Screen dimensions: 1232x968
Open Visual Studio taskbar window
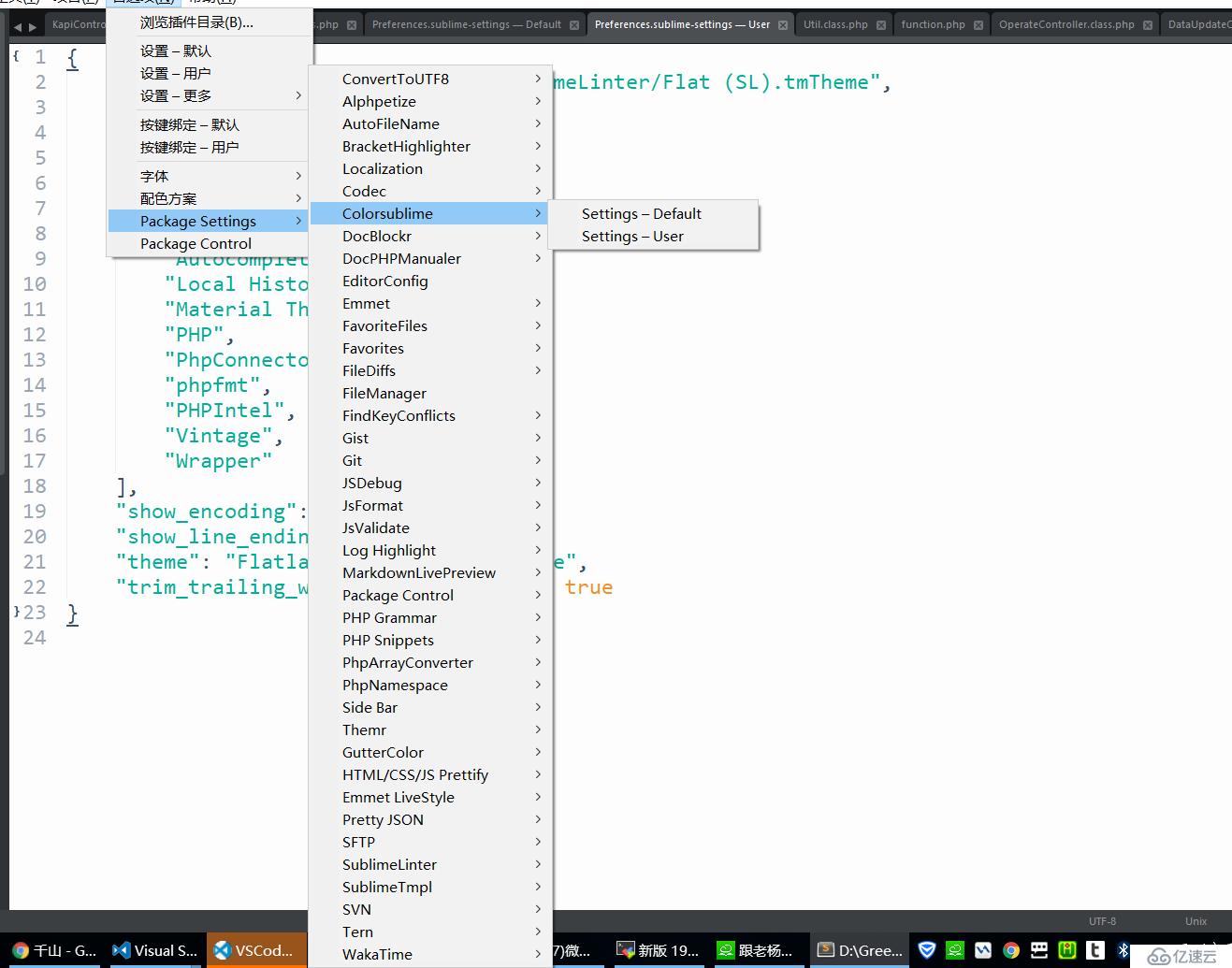coord(154,950)
